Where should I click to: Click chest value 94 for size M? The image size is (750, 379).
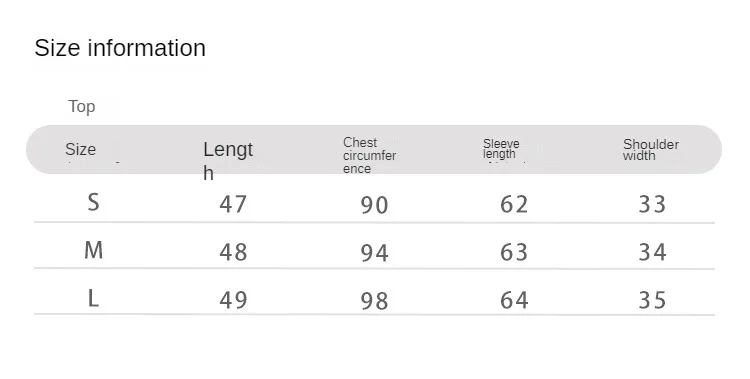[375, 253]
